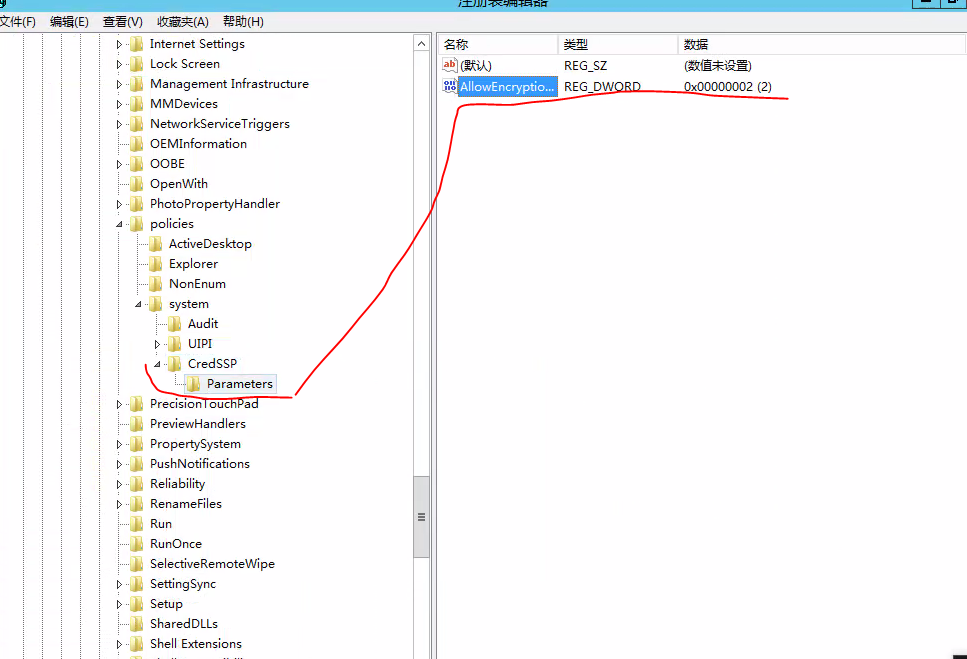The height and width of the screenshot is (659, 967).
Task: Select the NetworkServiceTriggers key label
Action: [220, 124]
